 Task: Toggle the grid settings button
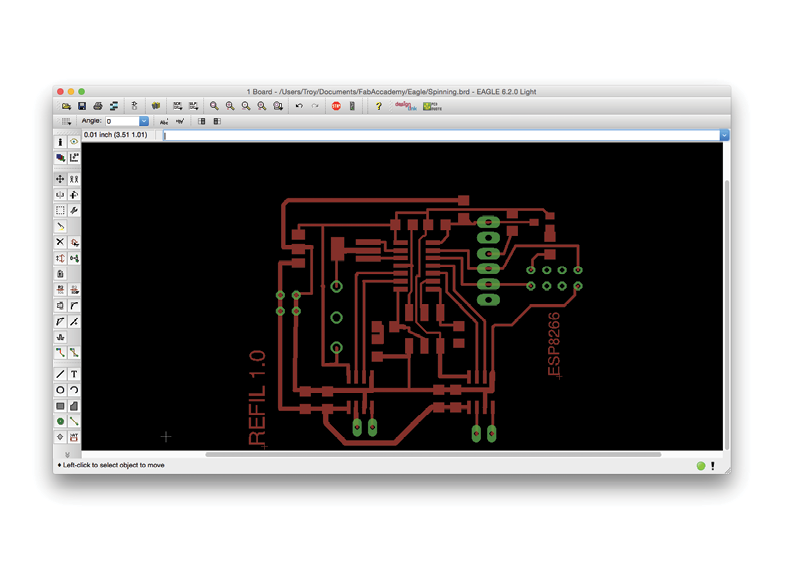click(x=66, y=121)
